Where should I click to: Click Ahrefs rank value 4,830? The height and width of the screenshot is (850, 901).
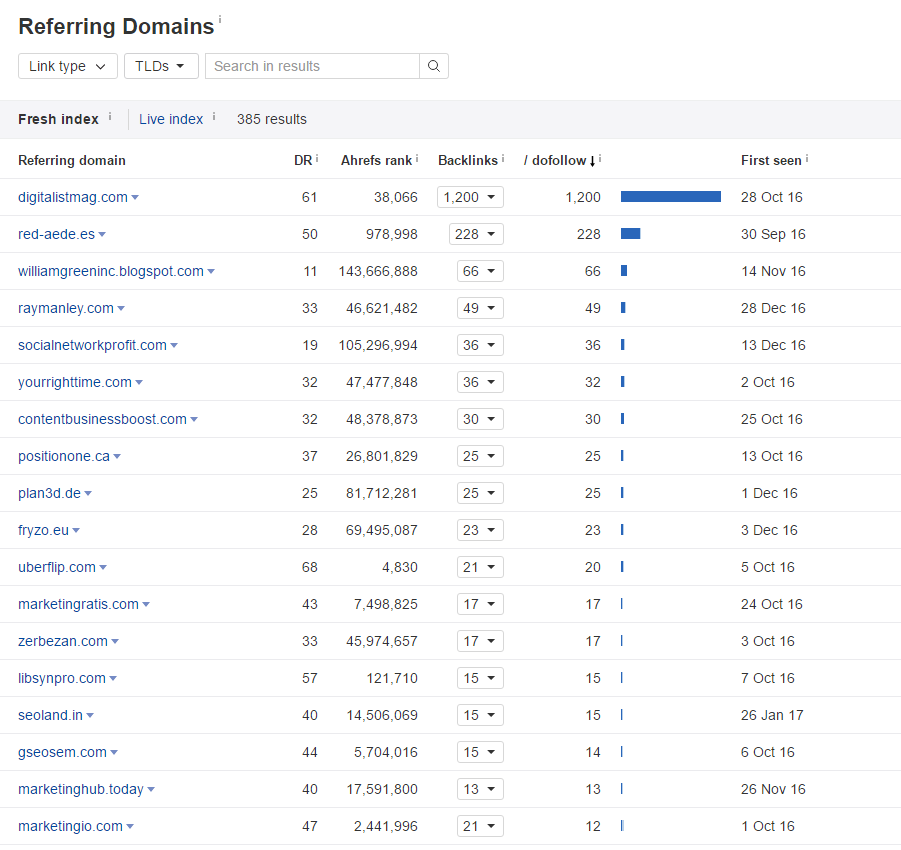coord(400,567)
